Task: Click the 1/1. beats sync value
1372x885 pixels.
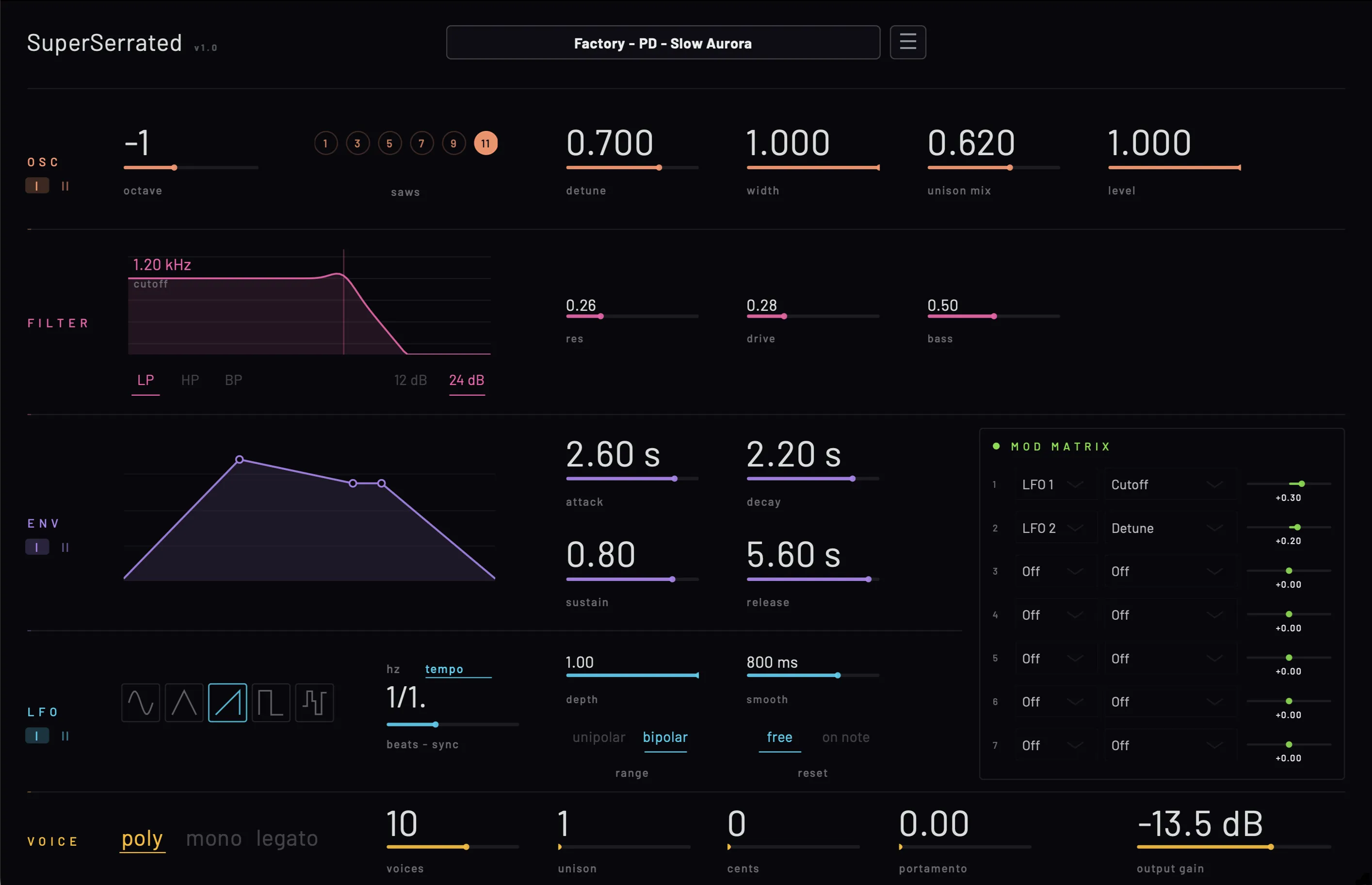Action: pyautogui.click(x=406, y=698)
